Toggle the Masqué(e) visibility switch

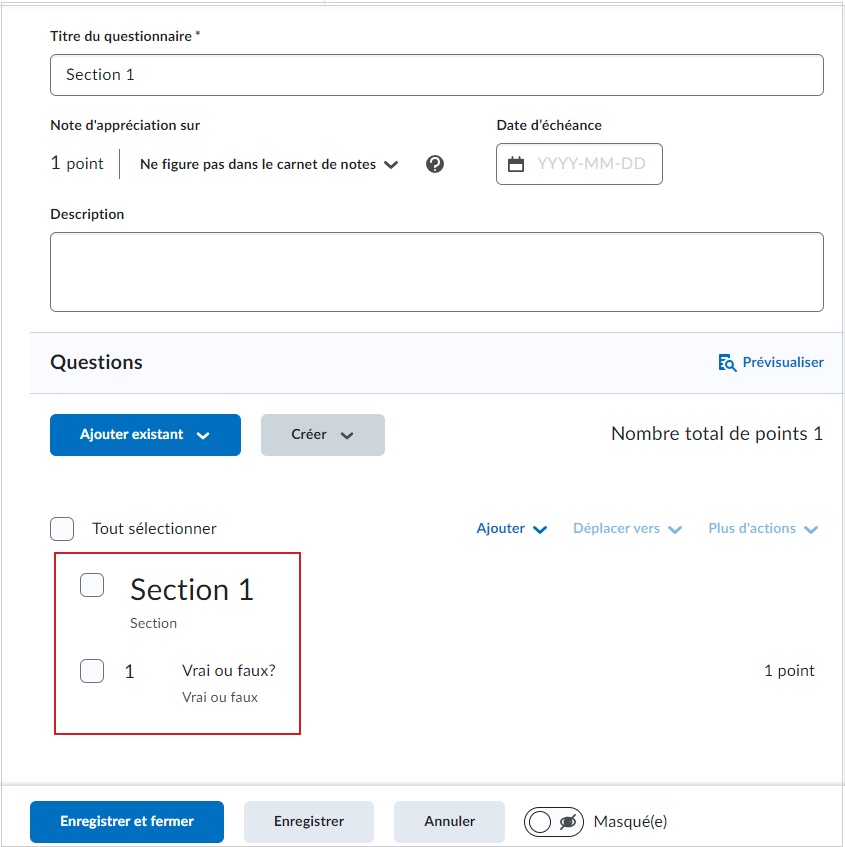(x=554, y=822)
